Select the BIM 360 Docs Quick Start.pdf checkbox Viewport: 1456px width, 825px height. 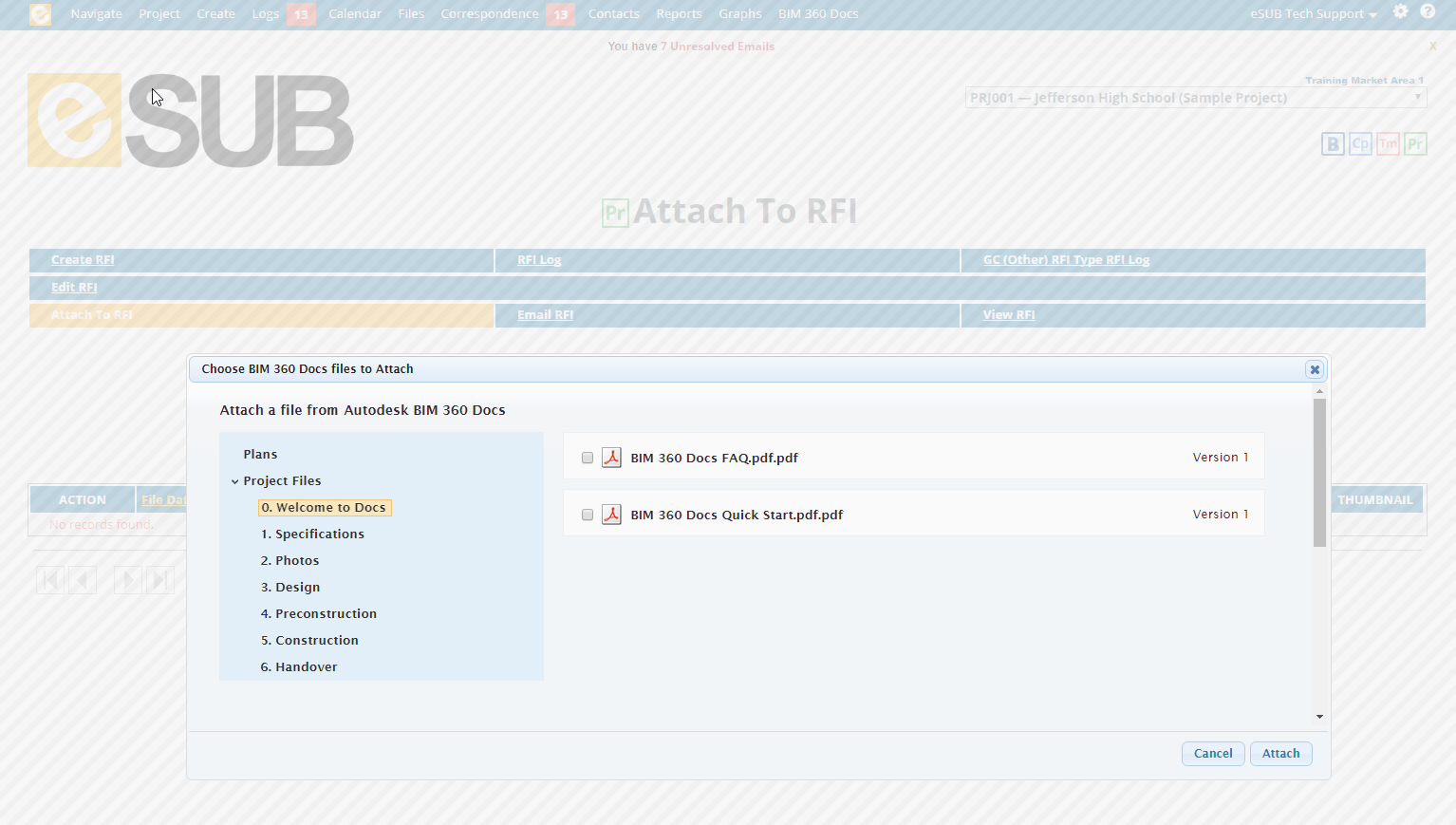pos(587,514)
